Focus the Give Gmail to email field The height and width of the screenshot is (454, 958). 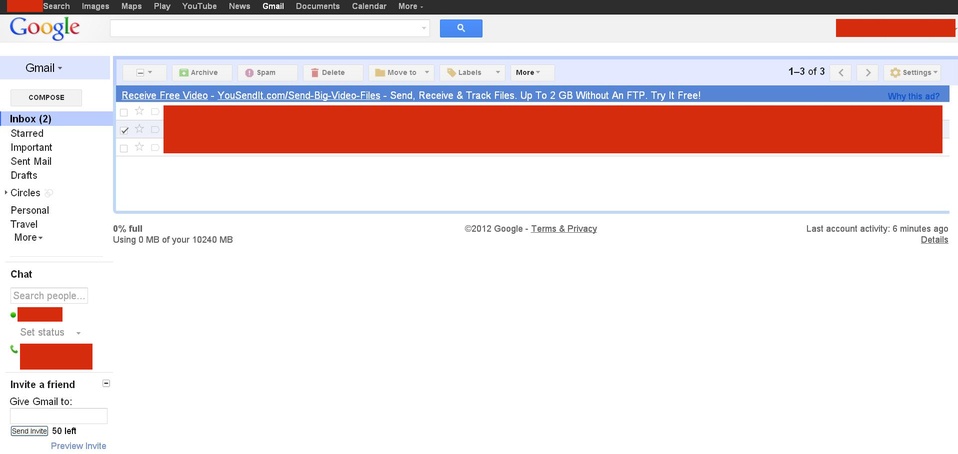[59, 416]
